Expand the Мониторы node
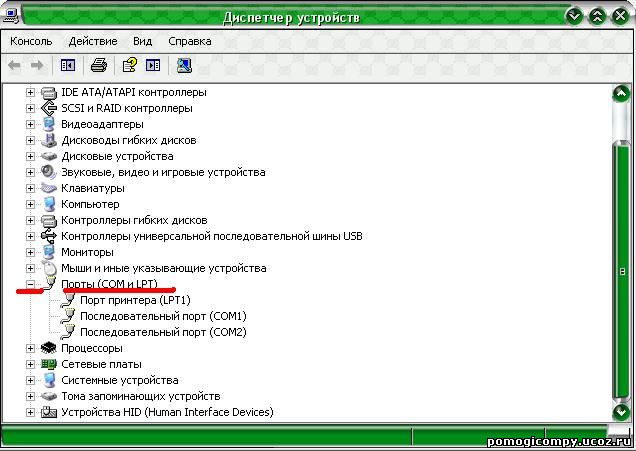 [30, 252]
